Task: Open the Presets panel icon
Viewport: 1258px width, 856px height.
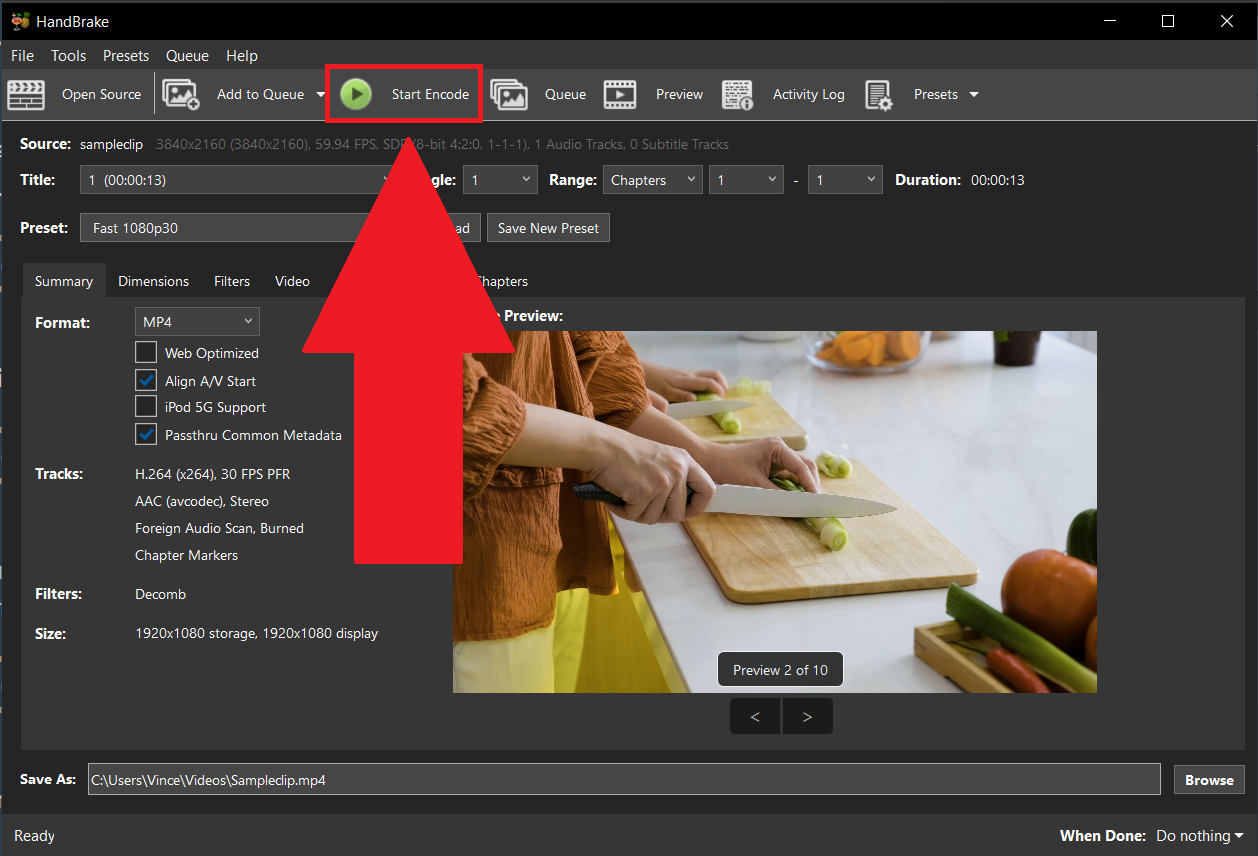Action: tap(878, 94)
